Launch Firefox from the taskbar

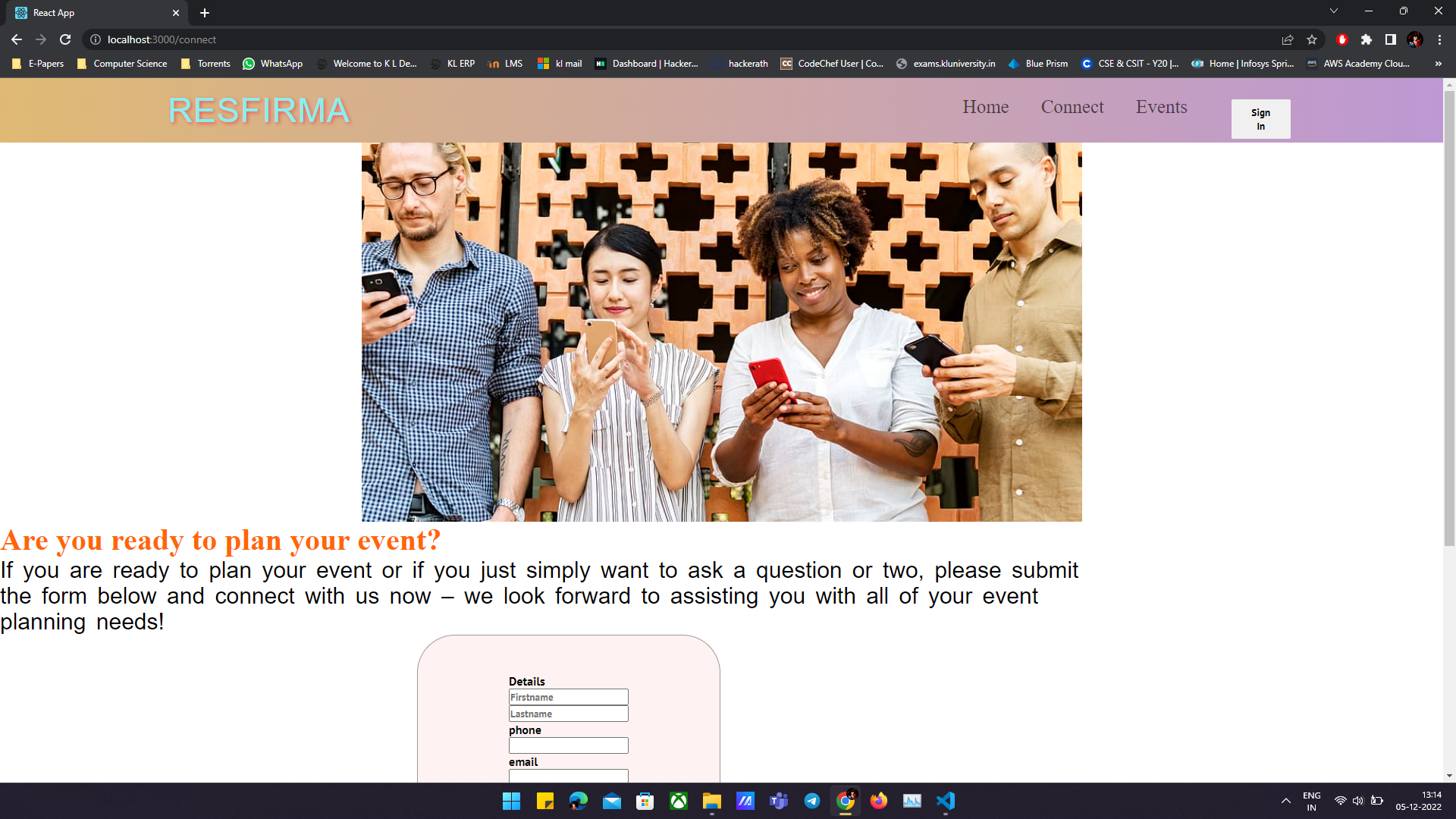pyautogui.click(x=879, y=801)
